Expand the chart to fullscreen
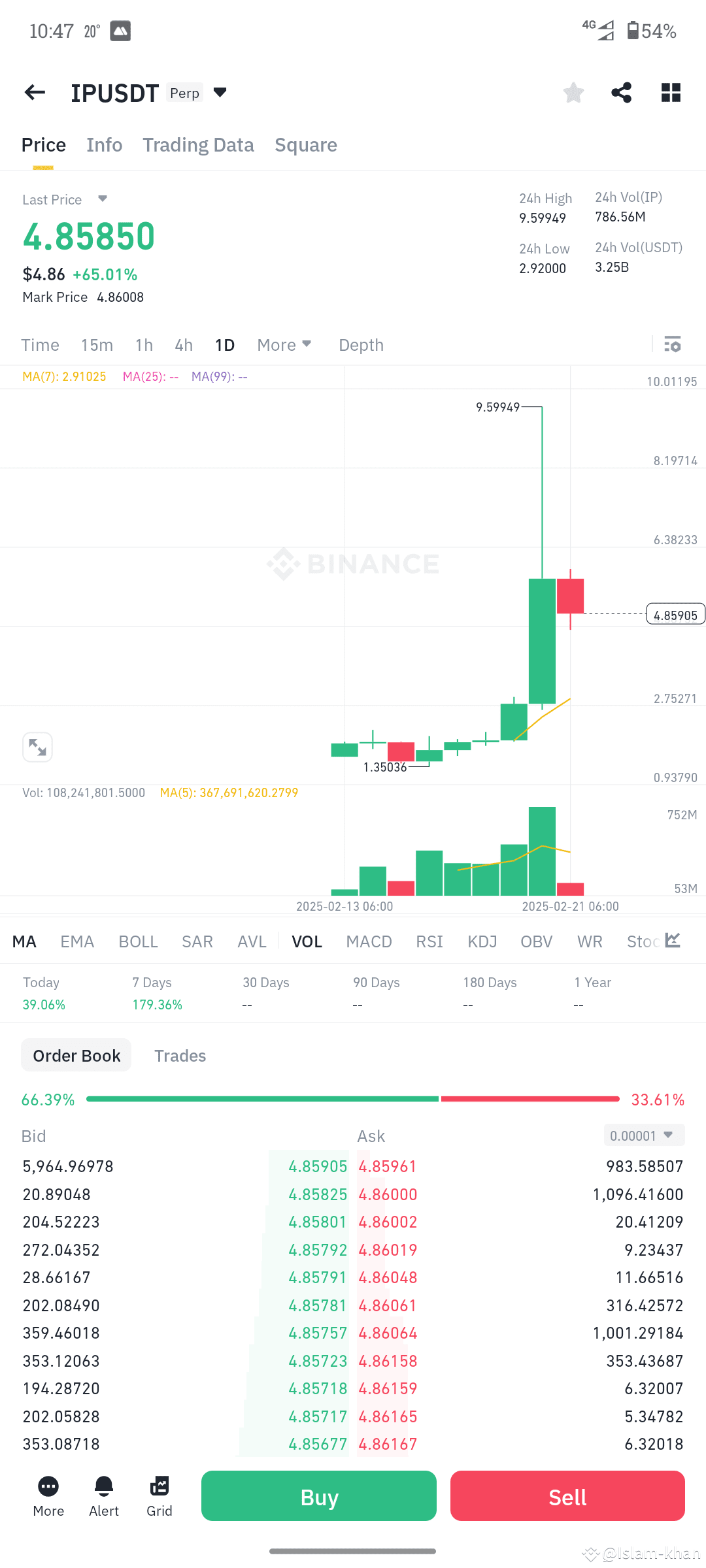 point(37,747)
